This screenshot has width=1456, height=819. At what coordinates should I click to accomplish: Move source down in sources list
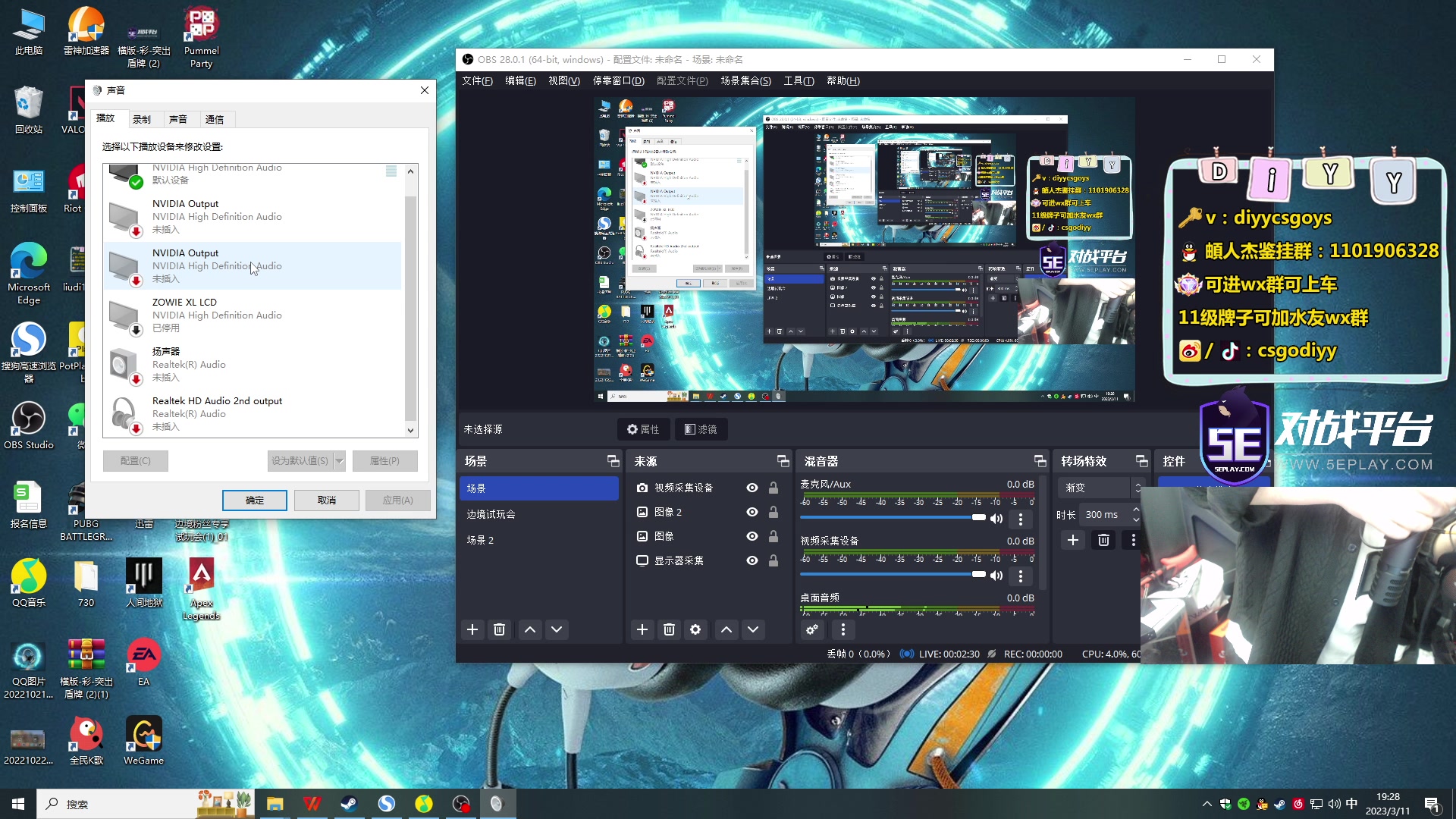click(x=753, y=629)
